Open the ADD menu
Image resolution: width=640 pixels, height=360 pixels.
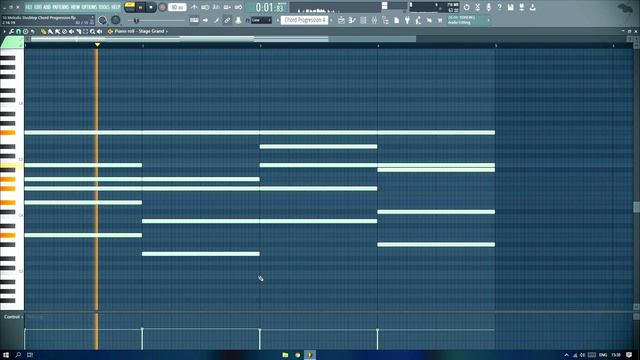tap(47, 7)
